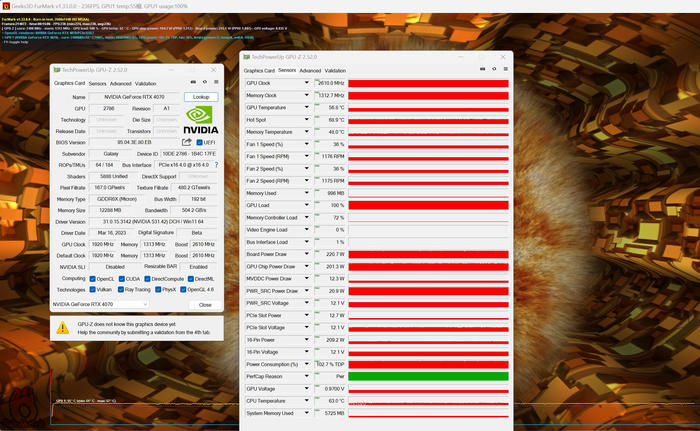The width and height of the screenshot is (700, 431).
Task: Toggle the UEFI checkbox
Action: tap(200, 142)
